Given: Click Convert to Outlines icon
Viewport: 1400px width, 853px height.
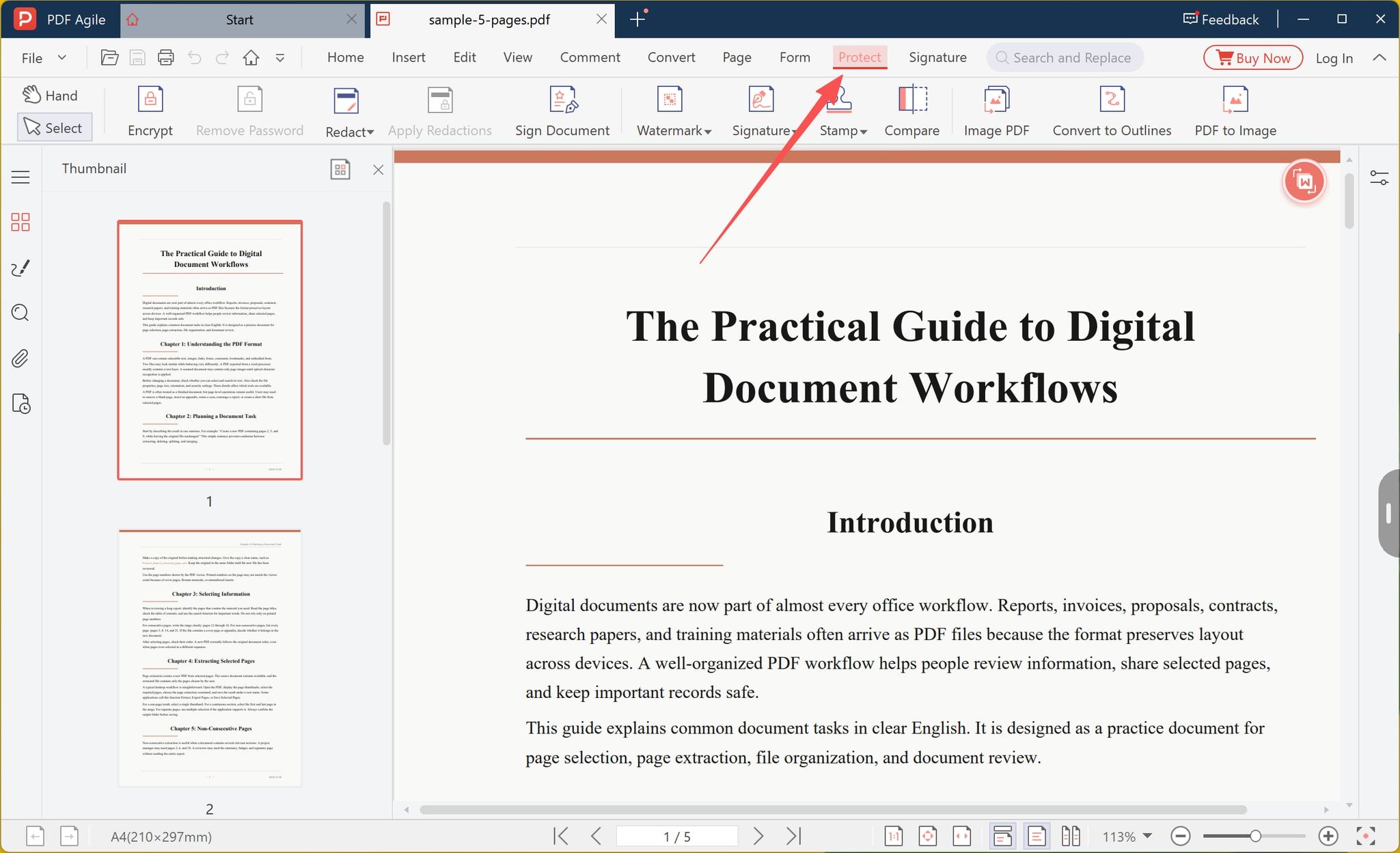Looking at the screenshot, I should click(1112, 100).
